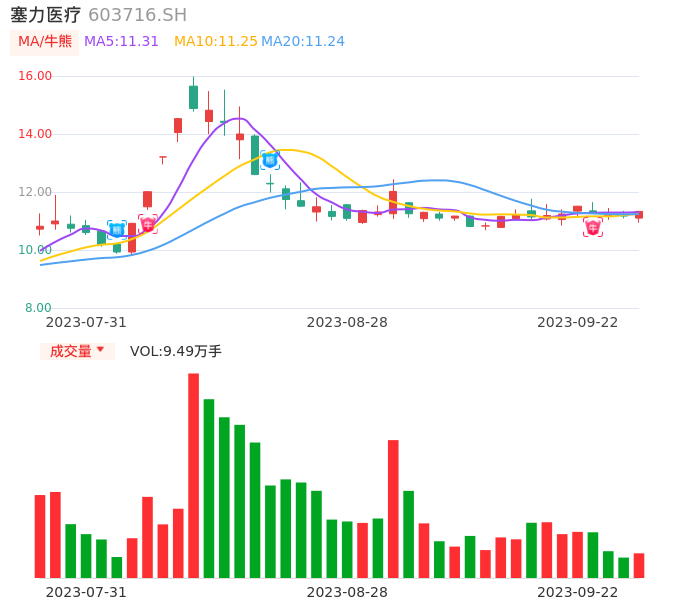Toggle the MA10 yellow line legend
Image resolution: width=686 pixels, height=606 pixels.
tap(215, 42)
